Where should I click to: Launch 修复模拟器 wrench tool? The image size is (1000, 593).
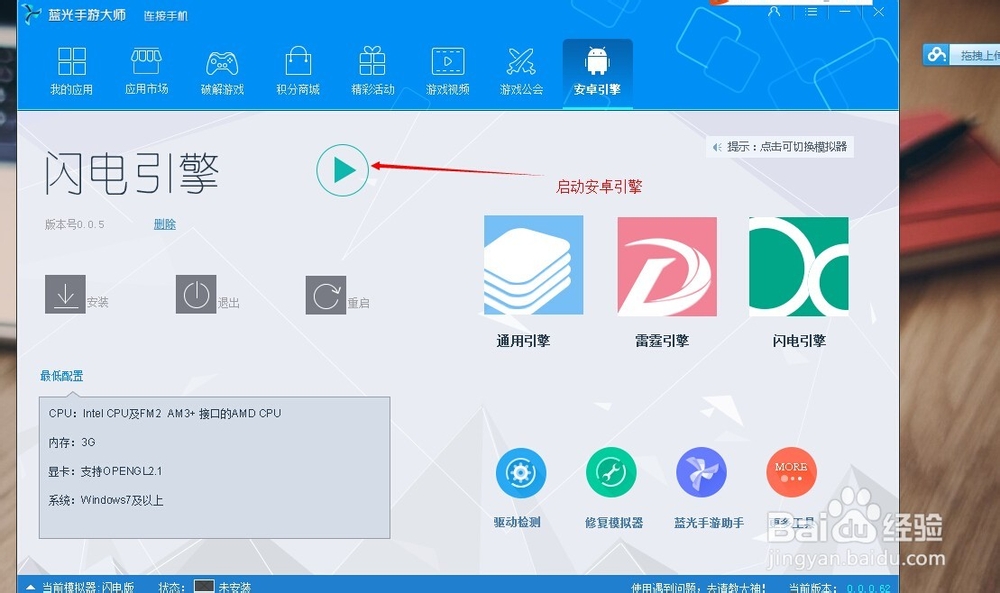pos(611,472)
